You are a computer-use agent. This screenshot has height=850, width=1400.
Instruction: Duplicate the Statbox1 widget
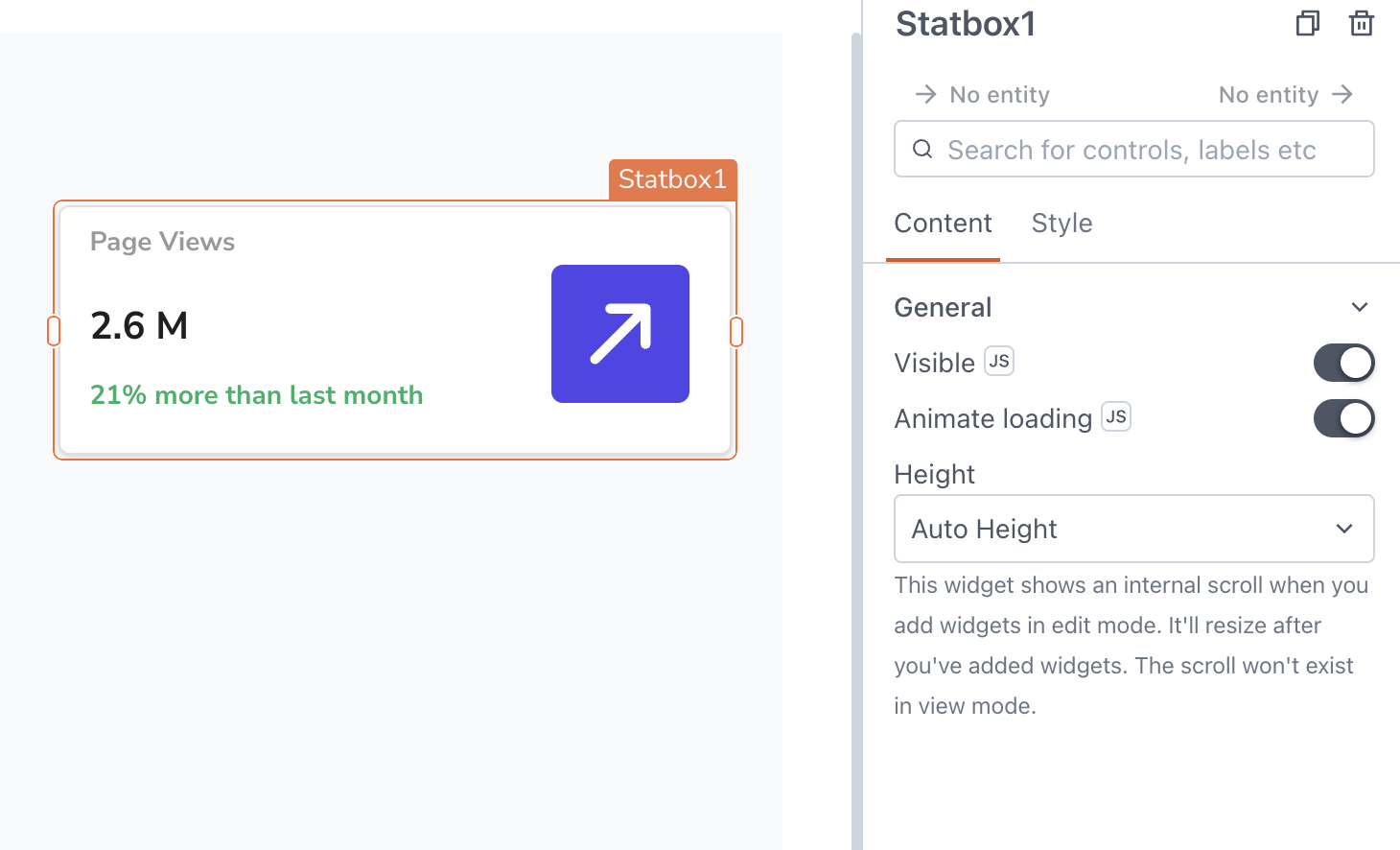[1307, 23]
